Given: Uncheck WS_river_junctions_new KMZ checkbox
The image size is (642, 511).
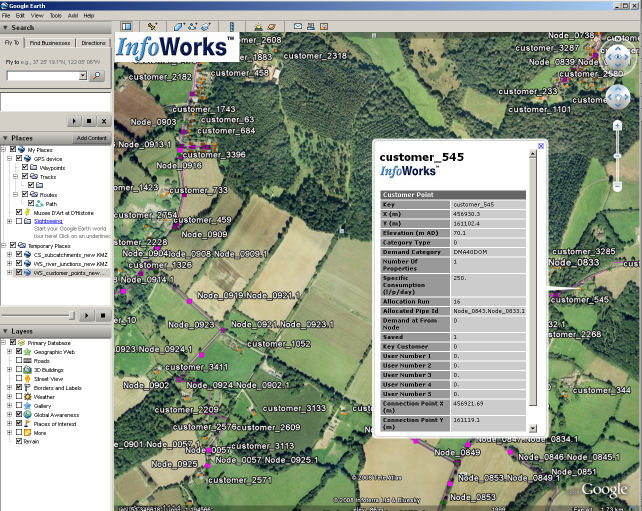Looking at the screenshot, I should 19,263.
